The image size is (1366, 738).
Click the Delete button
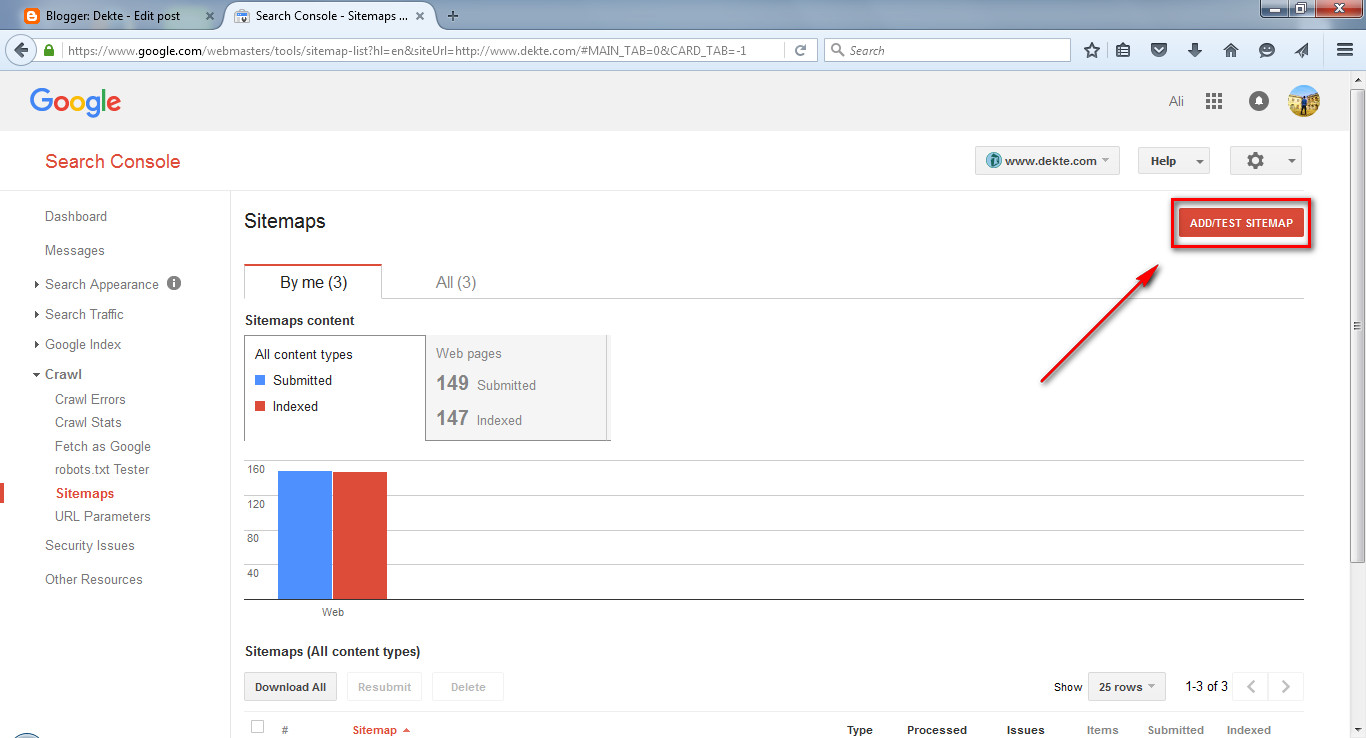click(468, 687)
